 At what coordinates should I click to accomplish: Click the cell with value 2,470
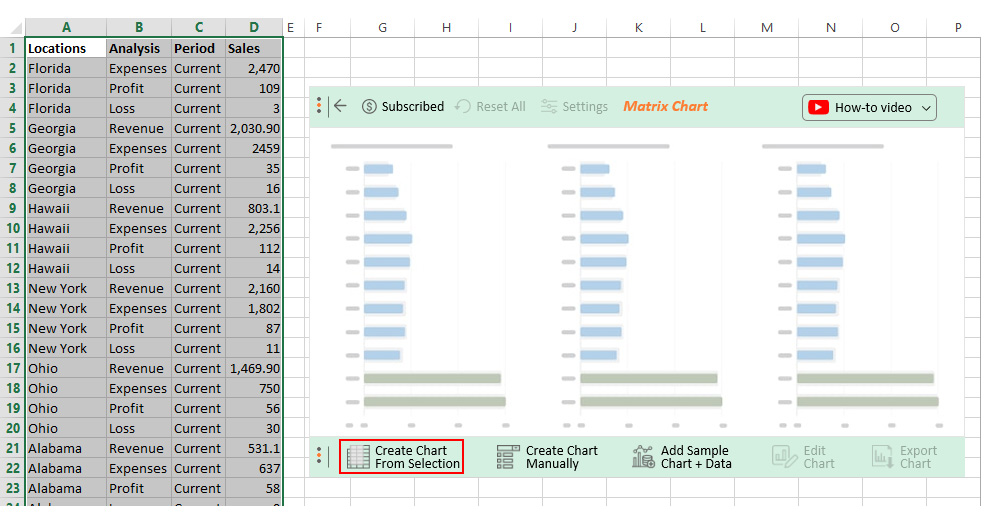254,69
